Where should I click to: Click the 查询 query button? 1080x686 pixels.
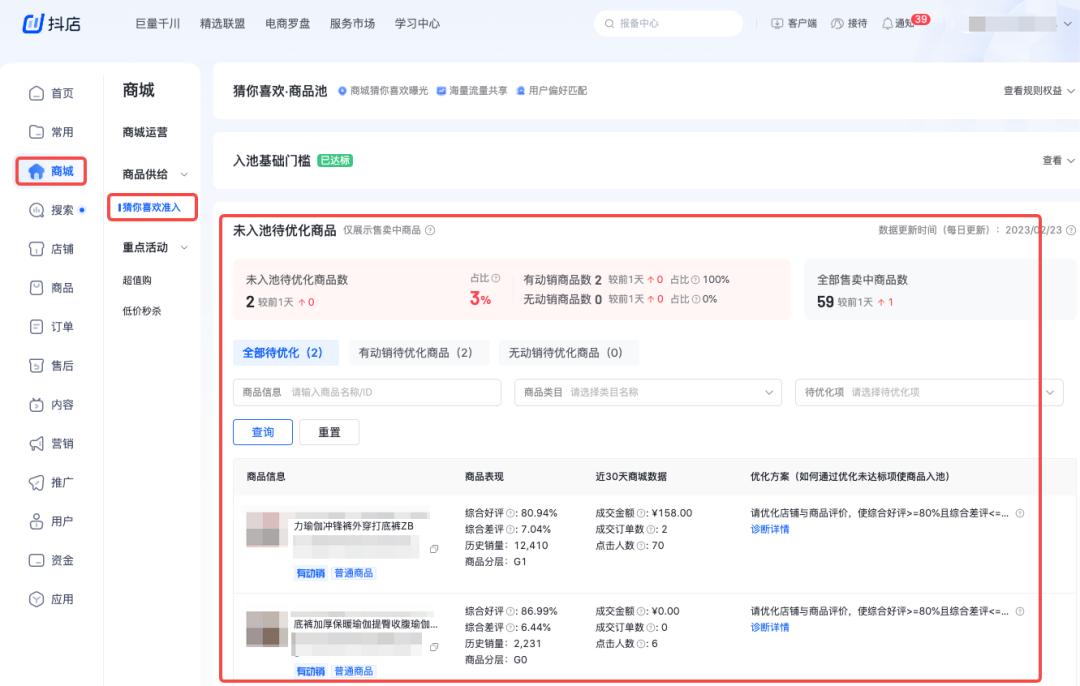[262, 432]
